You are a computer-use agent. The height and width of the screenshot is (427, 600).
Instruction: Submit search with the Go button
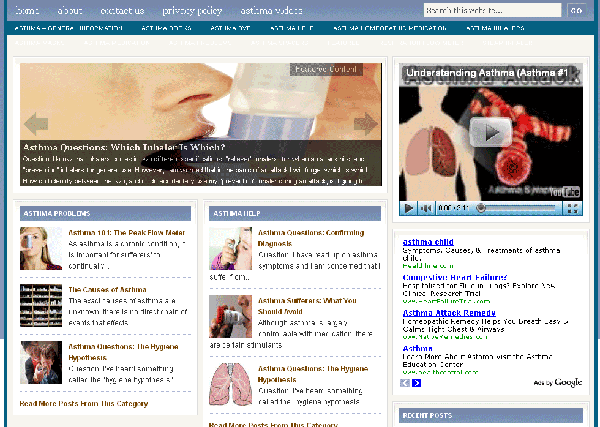click(576, 10)
